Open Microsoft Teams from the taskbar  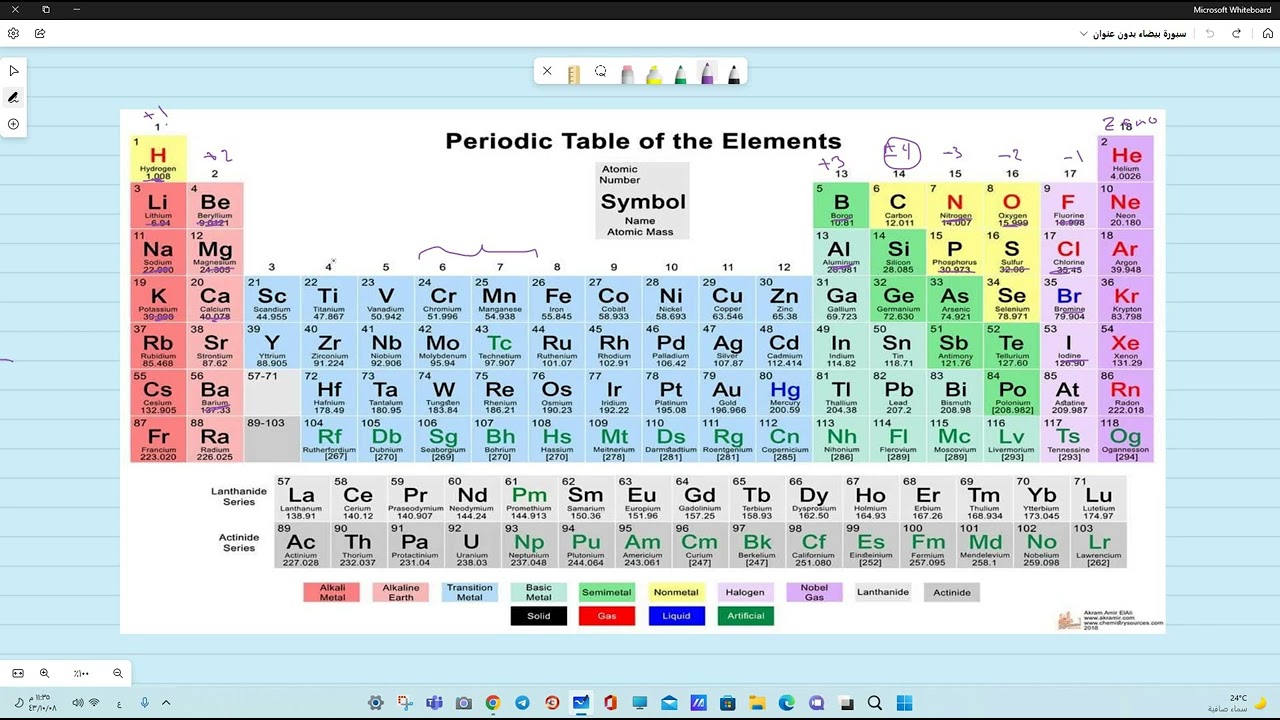(434, 703)
